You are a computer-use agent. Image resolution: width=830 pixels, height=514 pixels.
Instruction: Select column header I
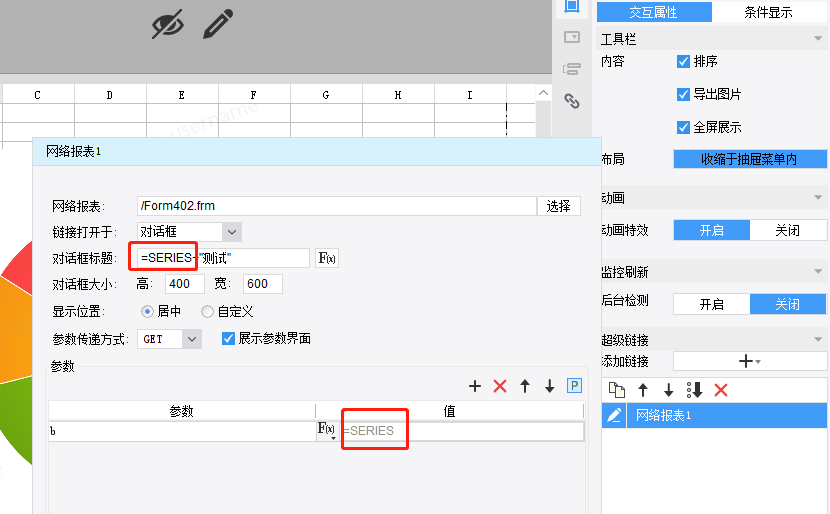pos(470,95)
